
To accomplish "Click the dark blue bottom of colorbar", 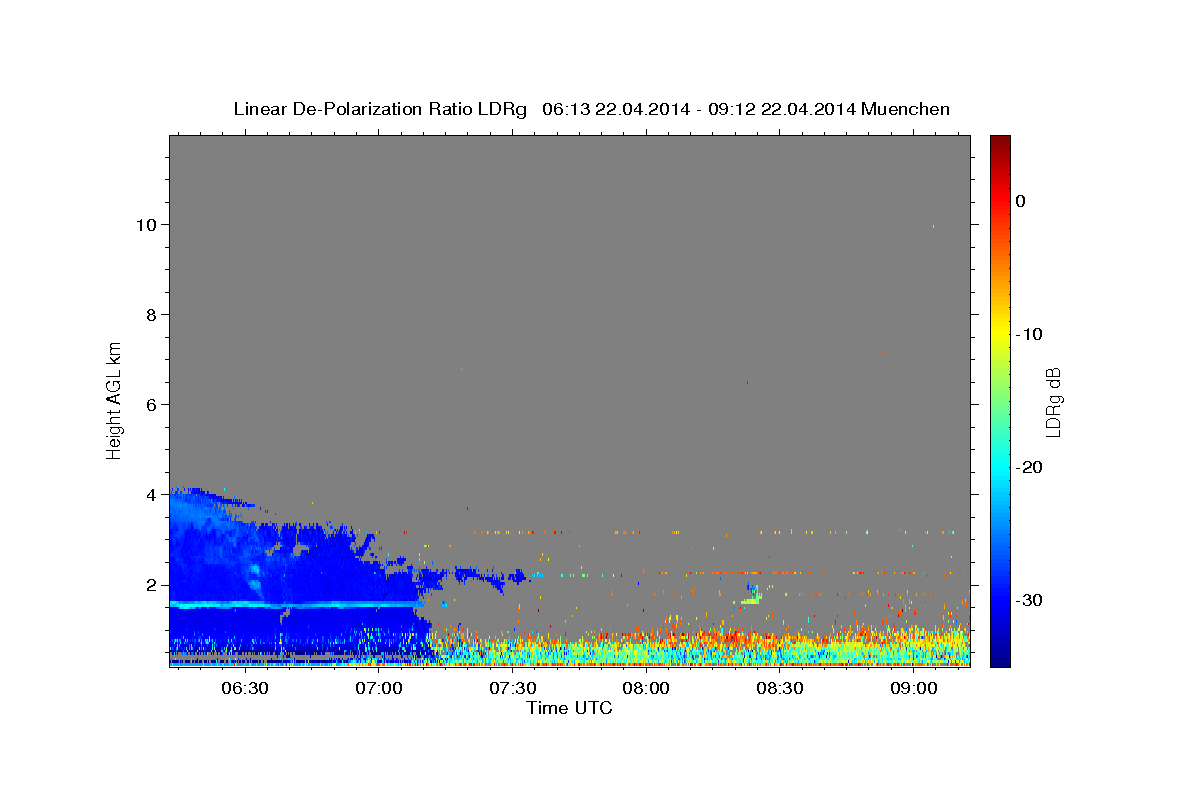I will coord(1000,658).
